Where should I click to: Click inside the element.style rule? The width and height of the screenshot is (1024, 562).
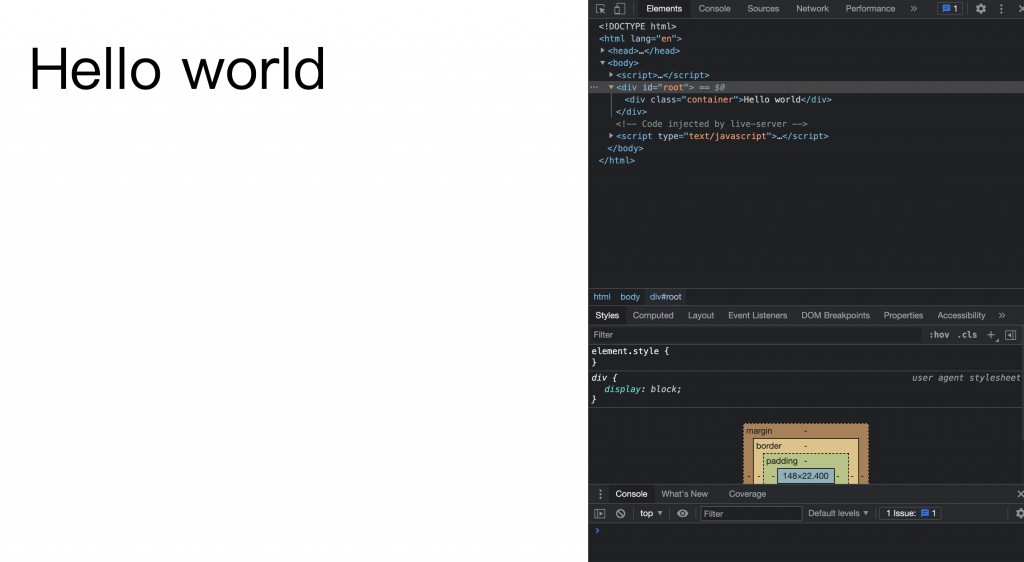click(805, 356)
